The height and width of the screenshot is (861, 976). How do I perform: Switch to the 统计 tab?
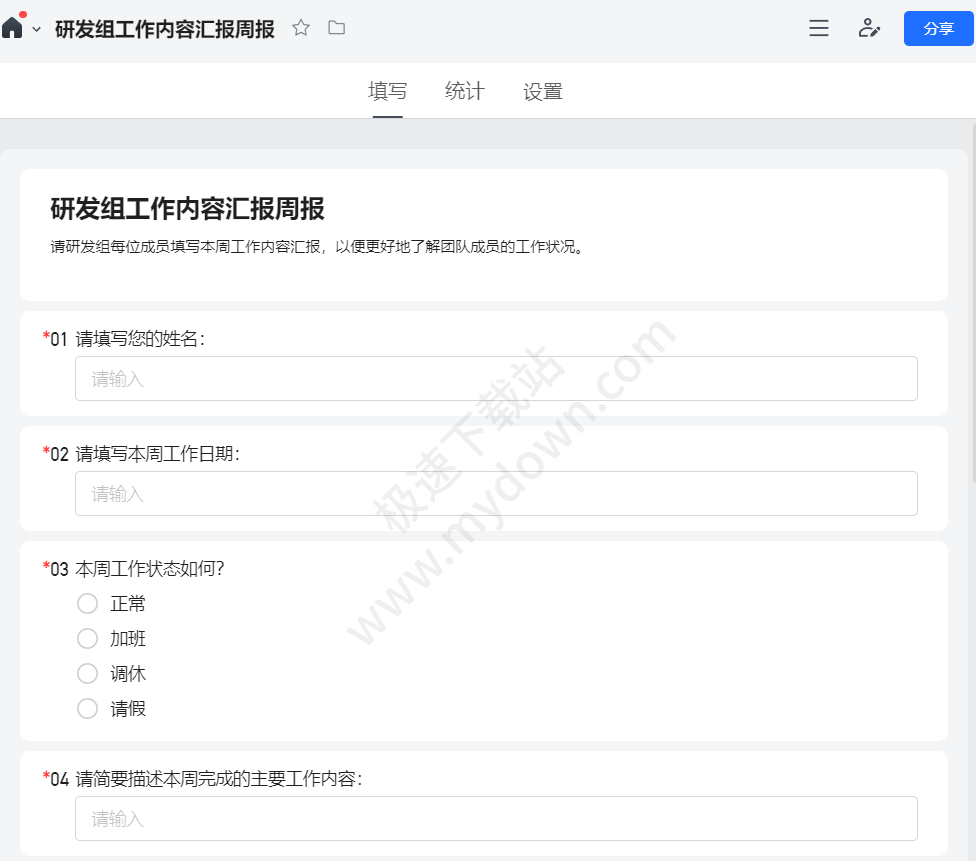click(464, 92)
